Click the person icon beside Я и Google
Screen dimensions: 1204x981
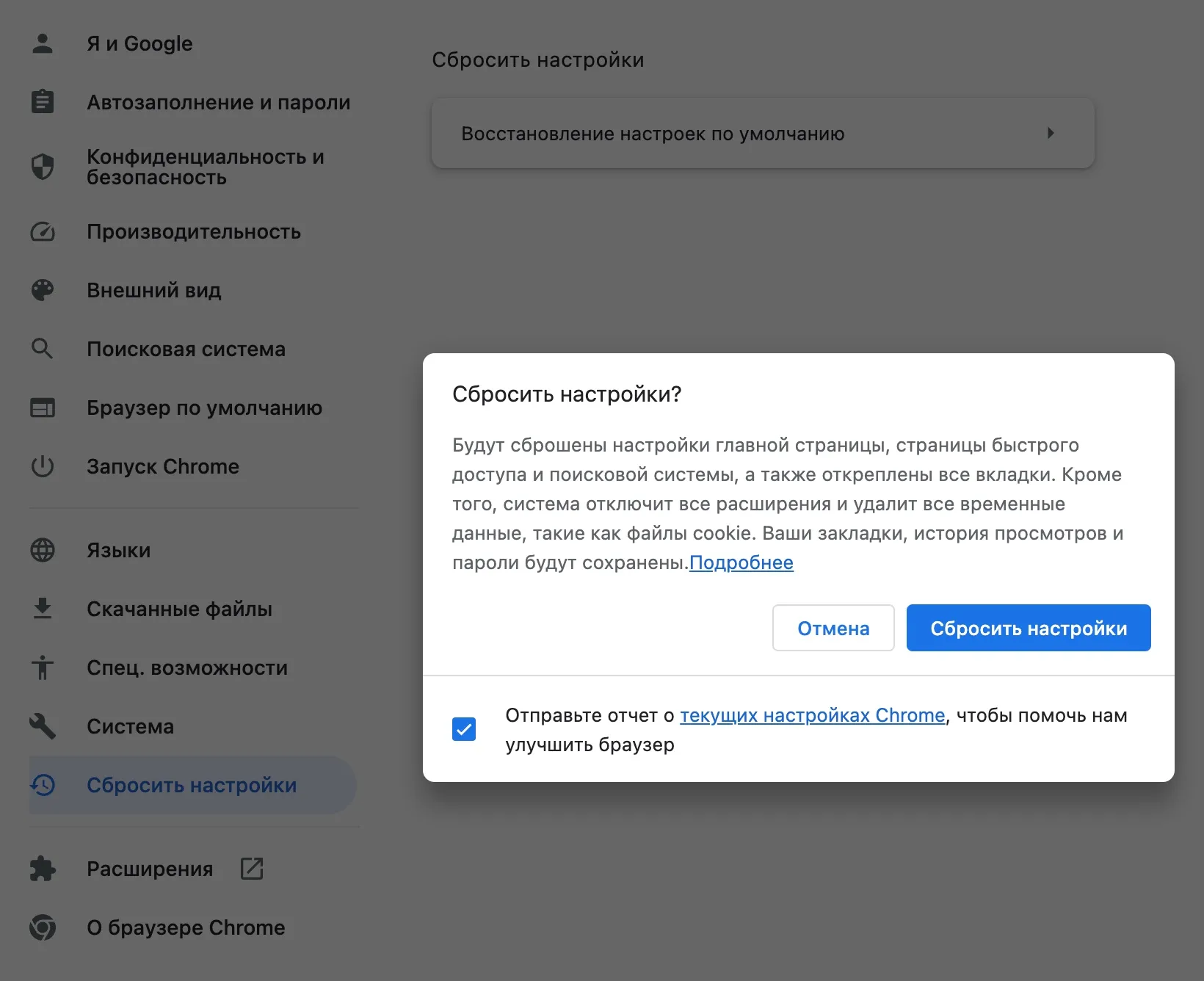43,44
